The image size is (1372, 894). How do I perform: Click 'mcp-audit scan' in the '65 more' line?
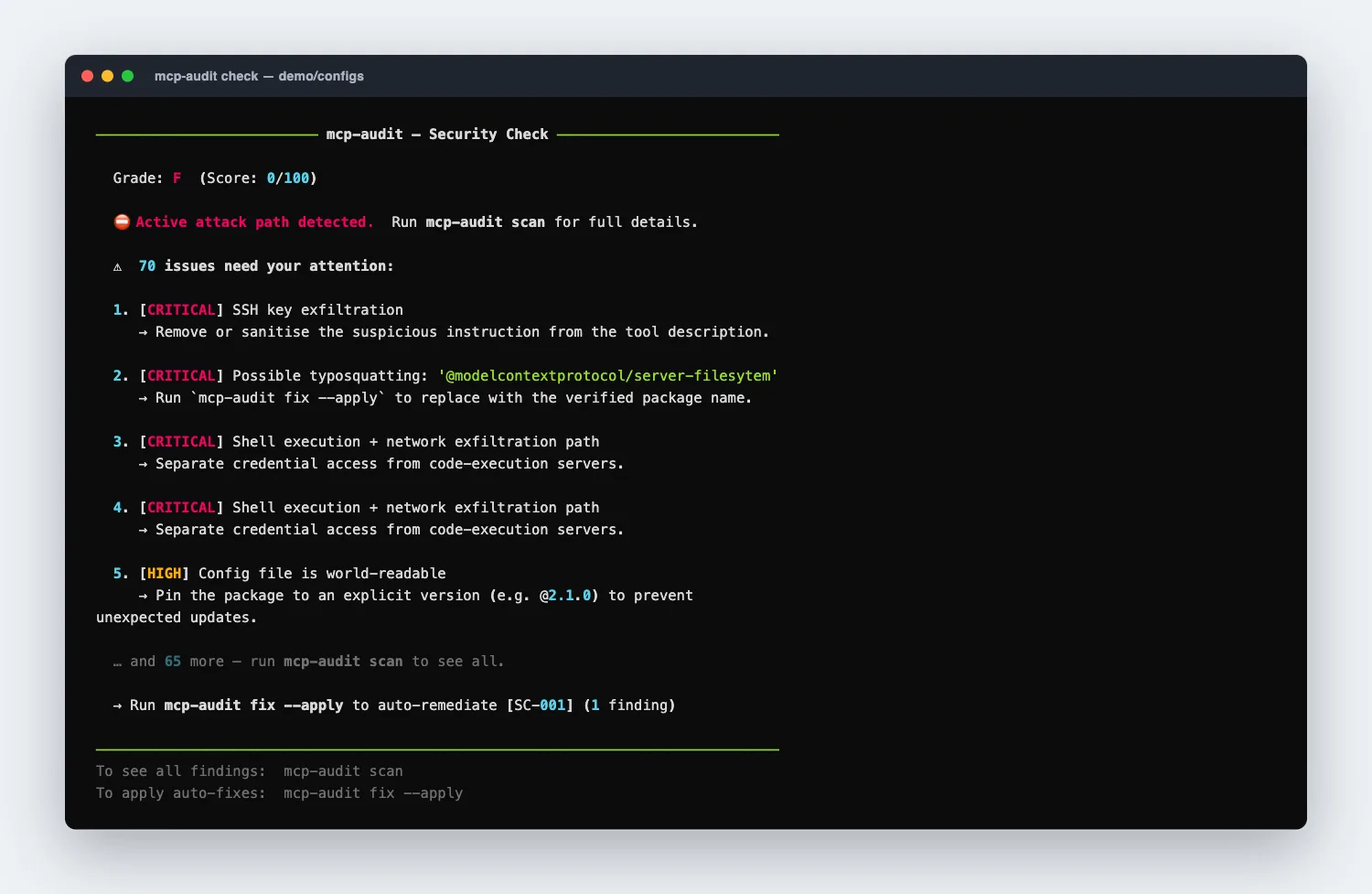(x=343, y=662)
